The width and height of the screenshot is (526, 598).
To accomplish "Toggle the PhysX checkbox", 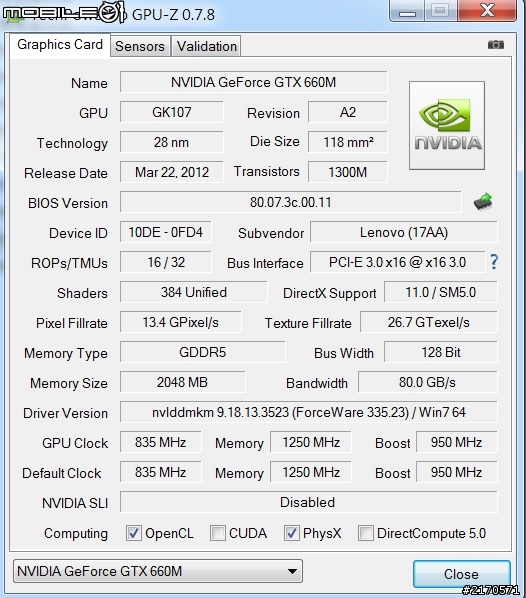I will point(291,533).
